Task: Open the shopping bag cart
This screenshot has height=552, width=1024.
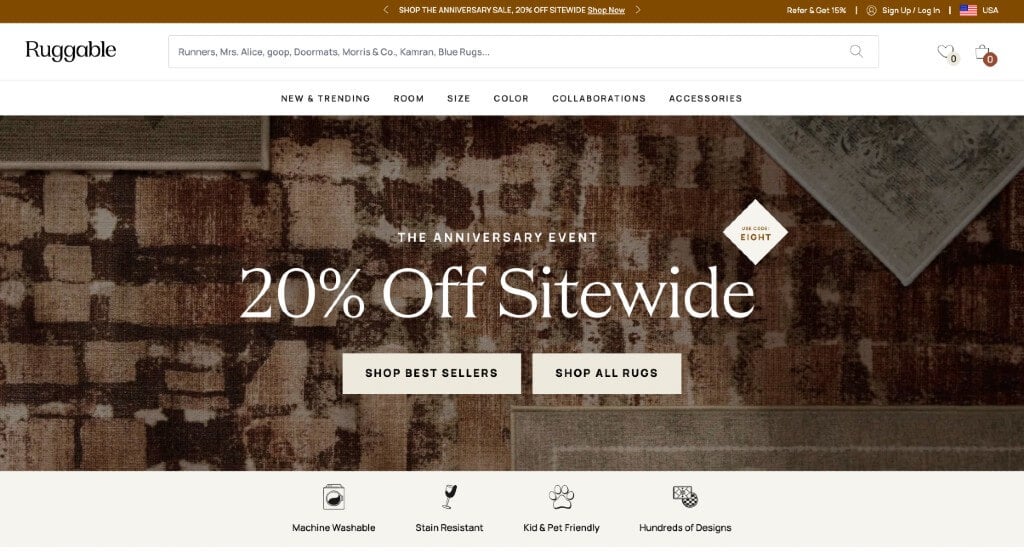Action: [982, 52]
